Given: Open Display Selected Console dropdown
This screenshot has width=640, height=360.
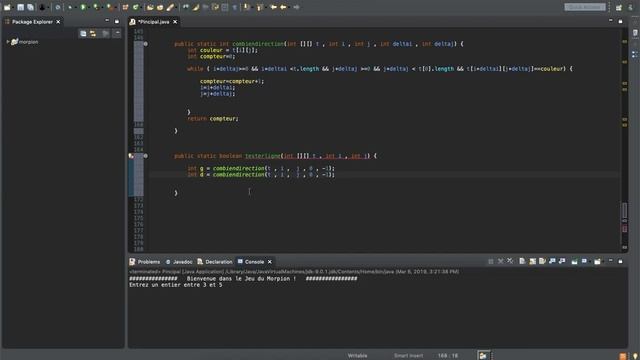Looking at the screenshot, I should 590,262.
